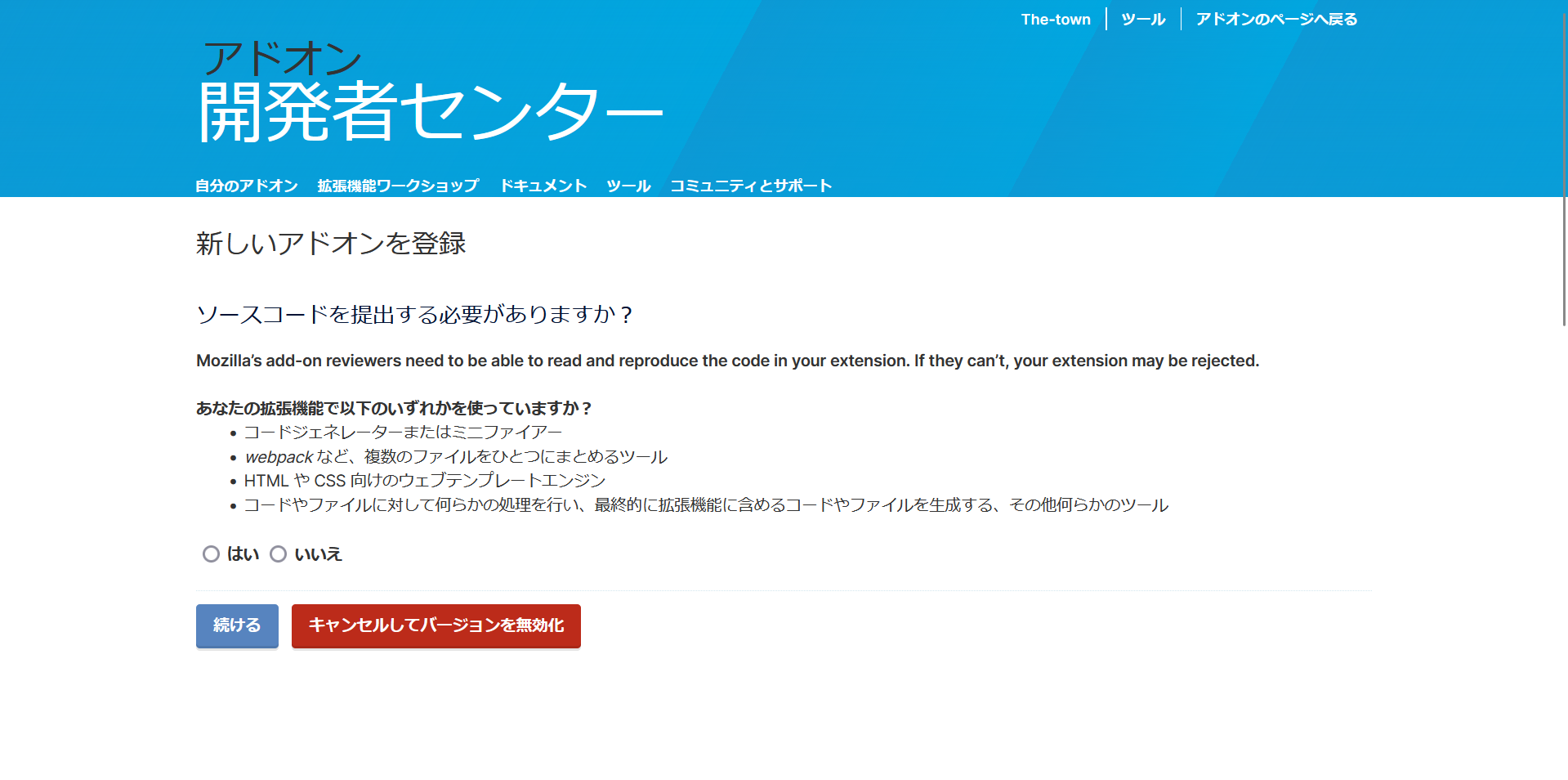
Task: Click the webpack bullet list item
Action: pos(456,457)
